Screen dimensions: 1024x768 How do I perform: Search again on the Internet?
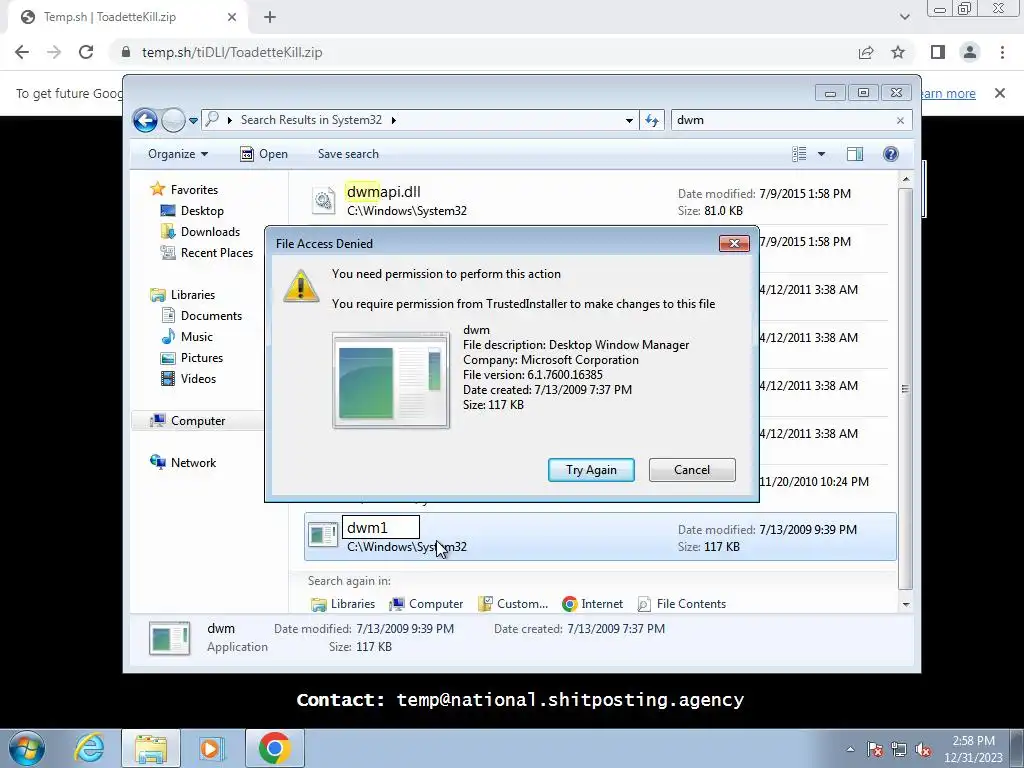pos(592,604)
